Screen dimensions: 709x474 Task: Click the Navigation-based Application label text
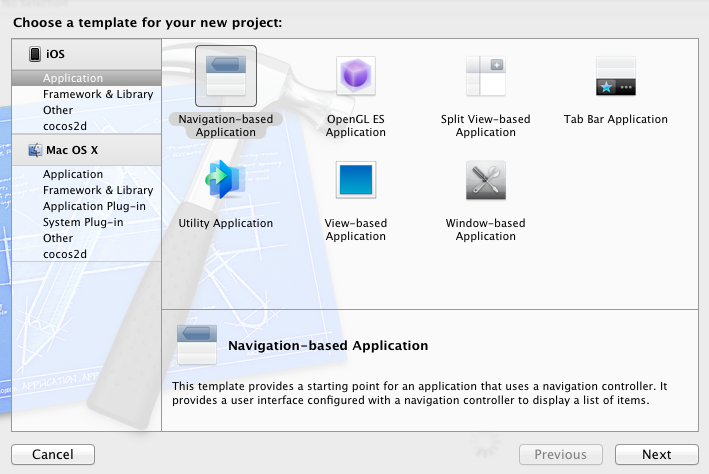226,126
